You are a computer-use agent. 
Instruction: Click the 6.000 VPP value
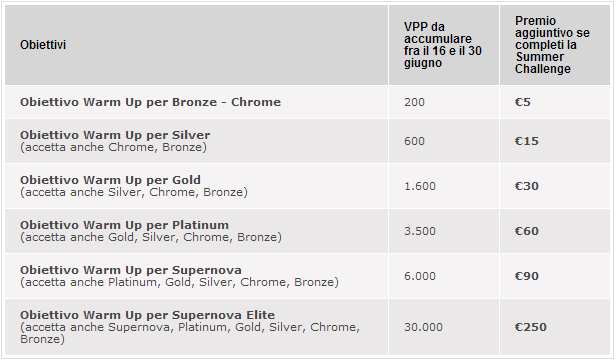[420, 276]
